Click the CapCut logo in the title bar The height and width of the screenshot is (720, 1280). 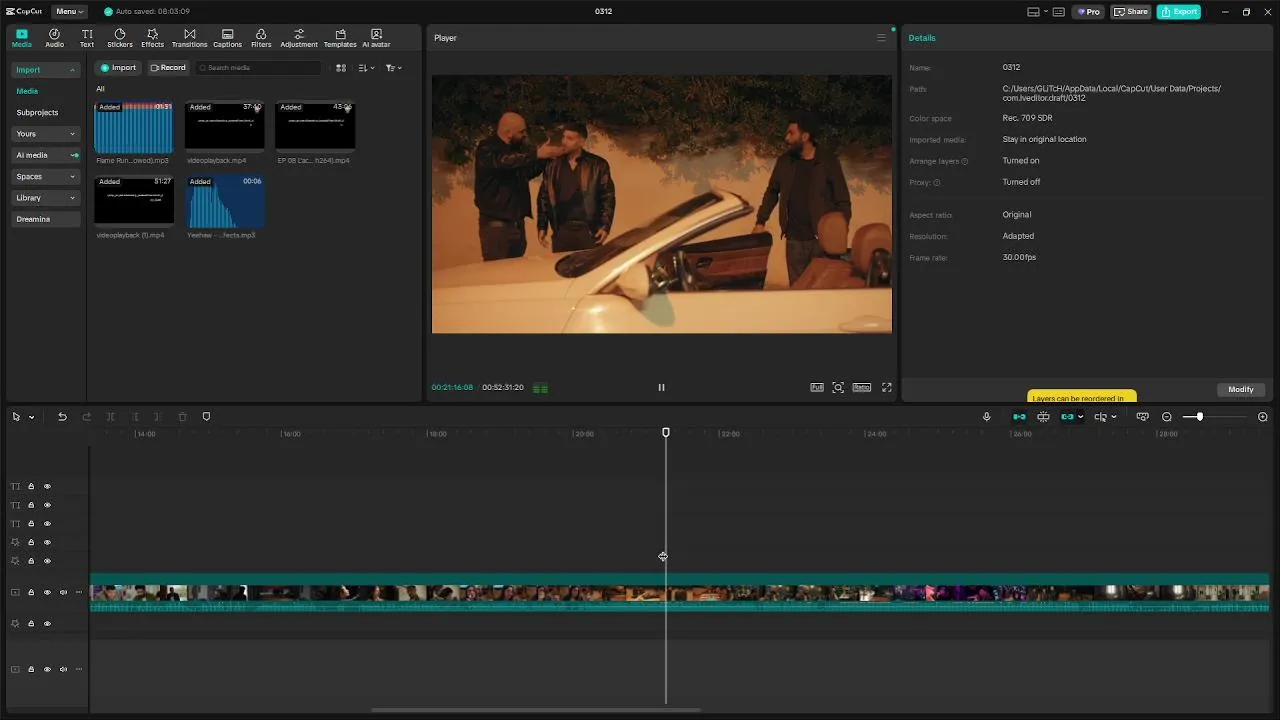coord(24,12)
